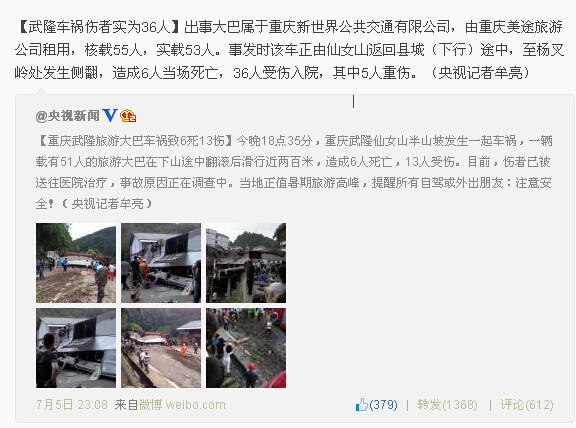
Task: Click the crown membership badge icon
Action: [128, 116]
